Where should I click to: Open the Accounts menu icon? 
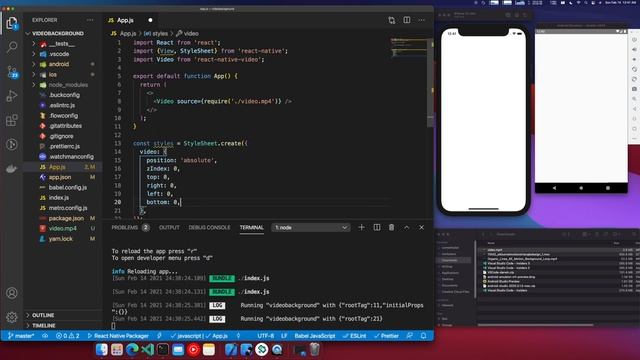[12, 293]
